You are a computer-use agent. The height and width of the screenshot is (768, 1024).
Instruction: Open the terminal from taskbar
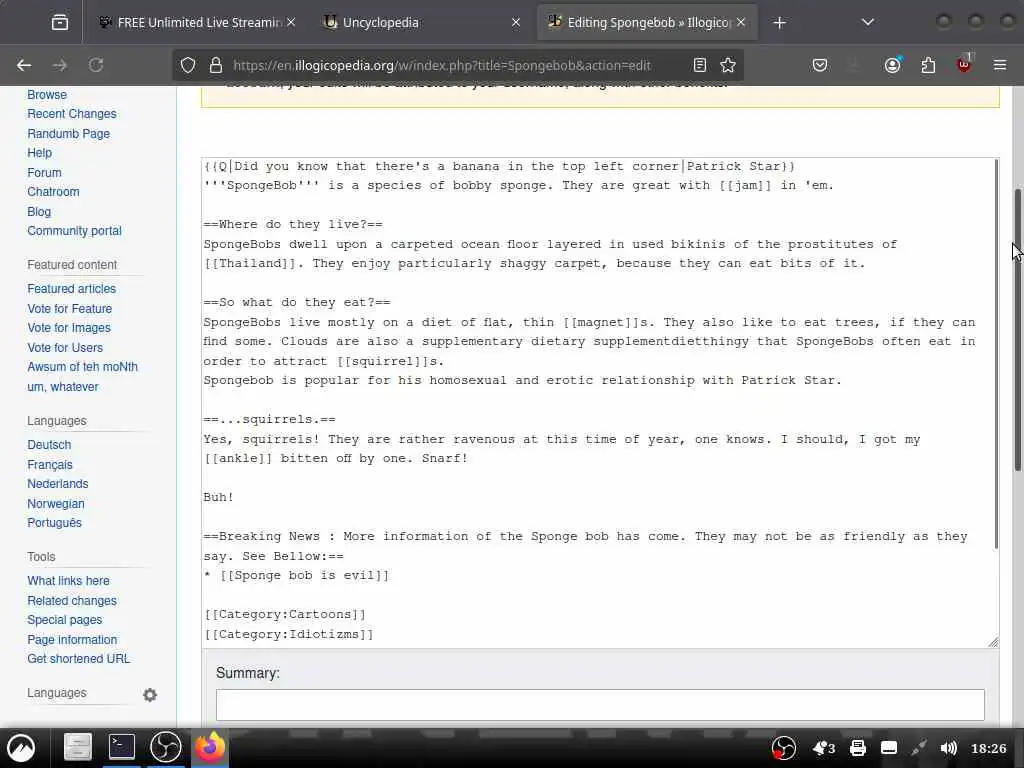[121, 747]
